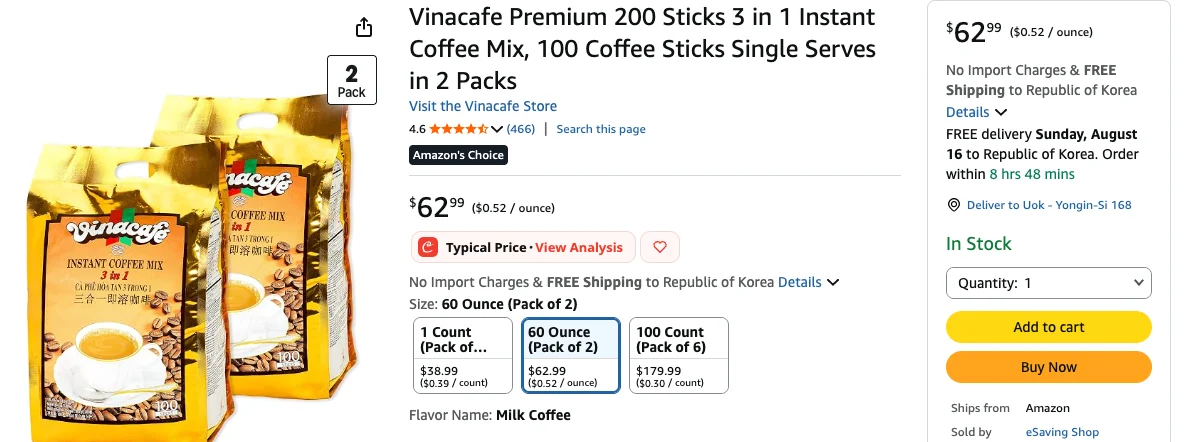Click View Analysis link

[x=579, y=247]
